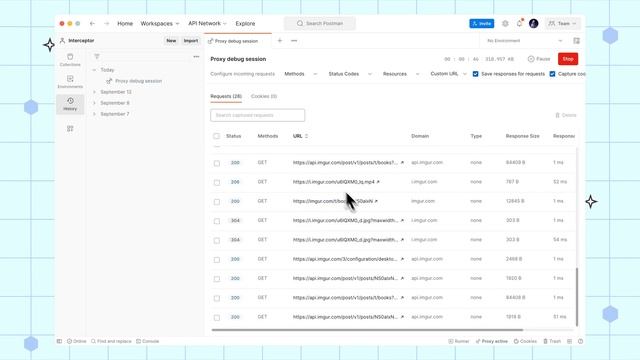This screenshot has width=640, height=360.
Task: Toggle the bottom-left sidebar layout icon
Action: [x=60, y=341]
